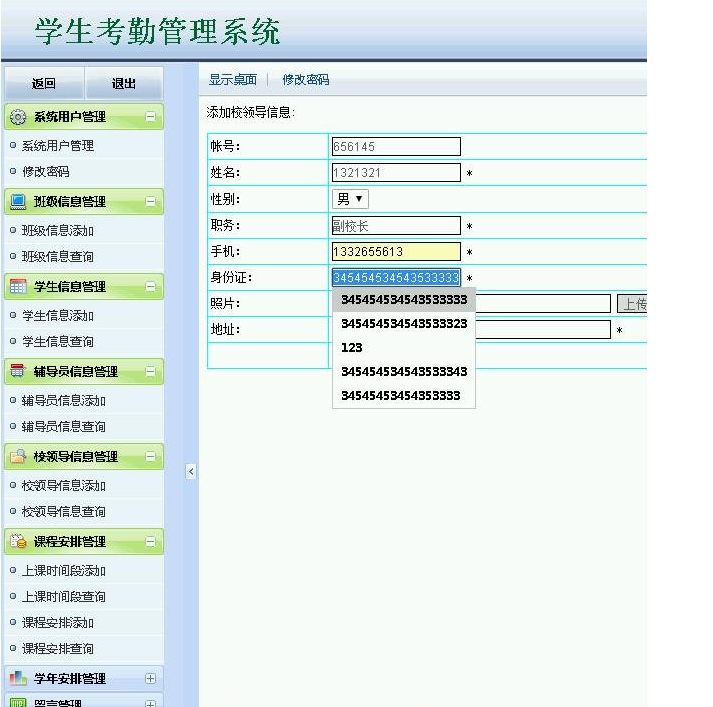Select suggestion 345454534543533333
Viewport: 713px width, 707px height.
[404, 300]
